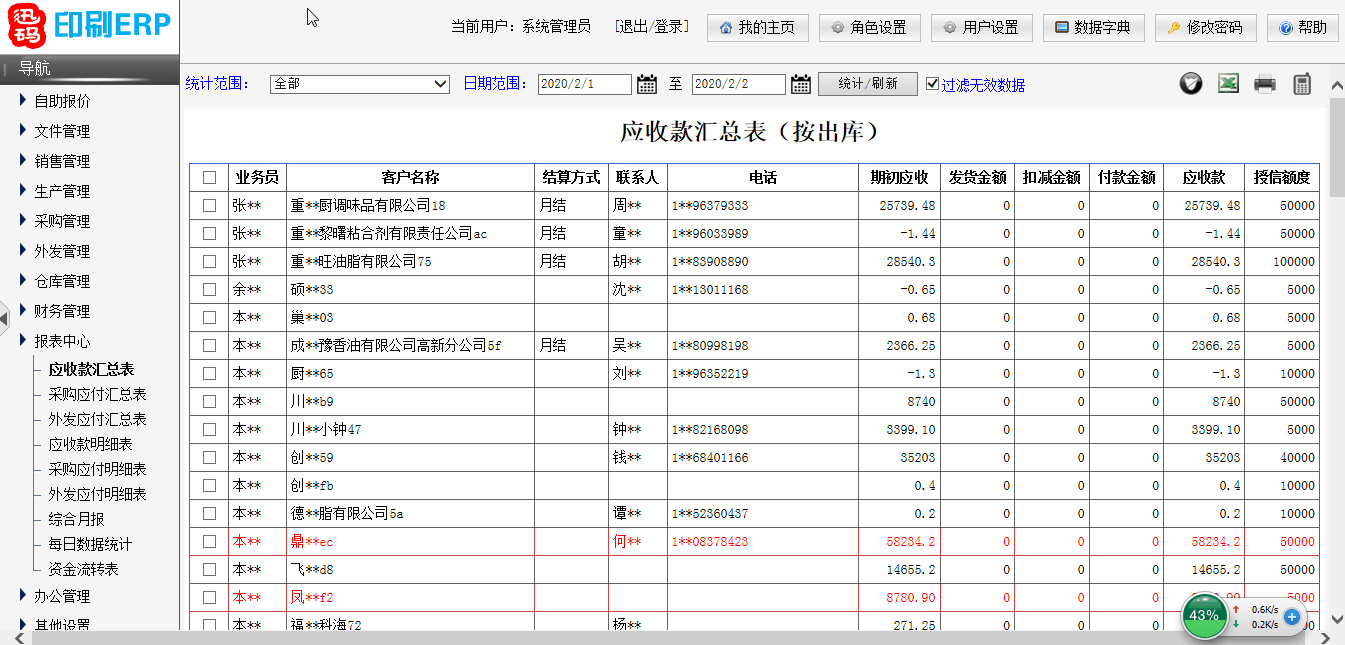Click the bottom horizontal scrollbar
Screen dimensions: 1345x645
point(600,637)
